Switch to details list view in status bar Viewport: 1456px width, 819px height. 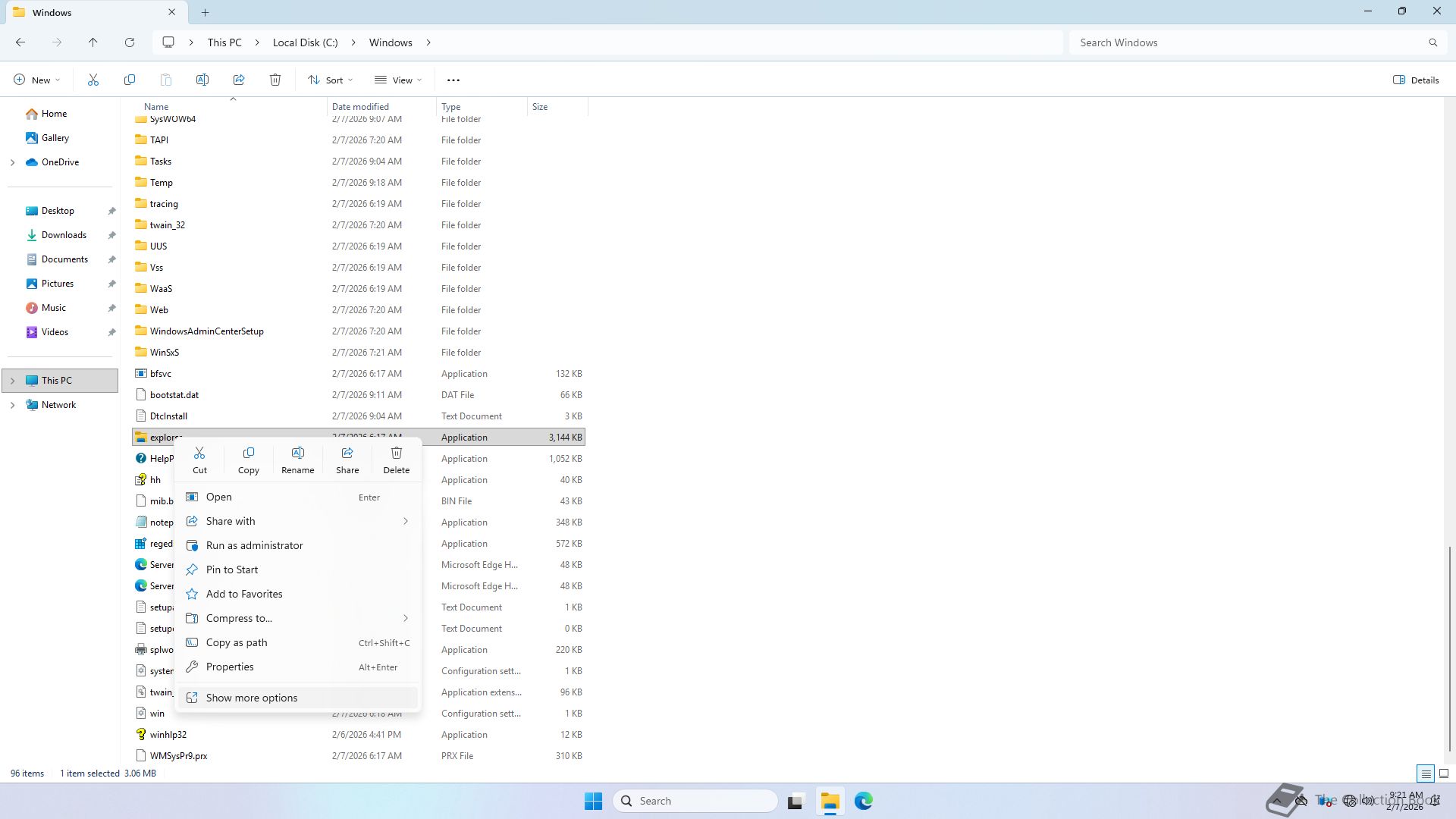point(1426,773)
